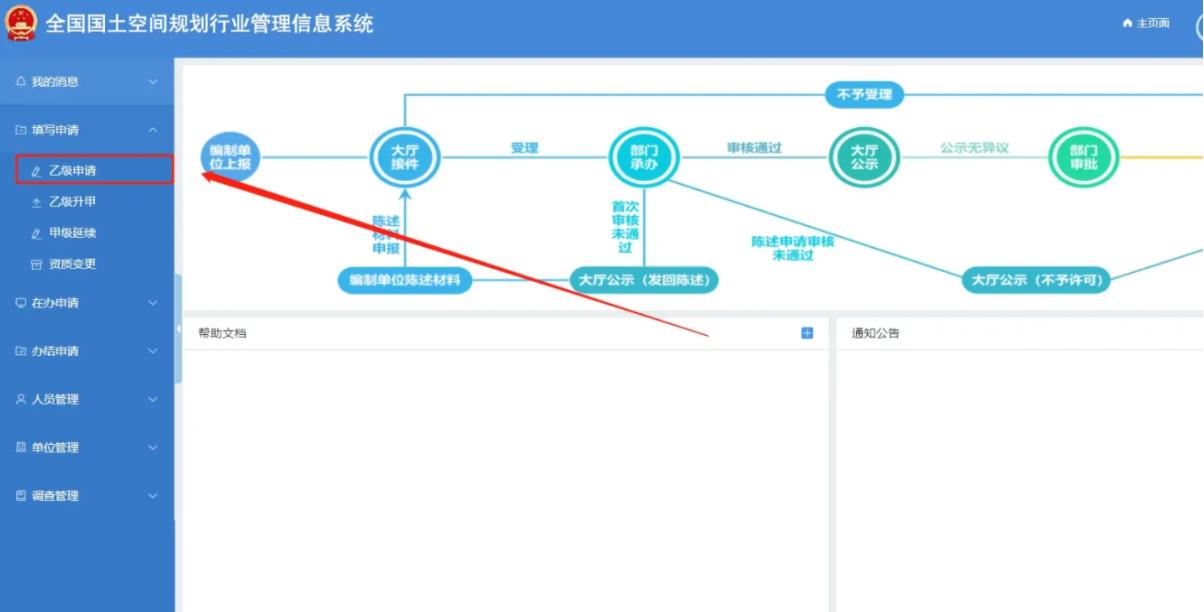Click the clipboard icon of 调查管理
This screenshot has width=1204, height=612.
point(21,495)
